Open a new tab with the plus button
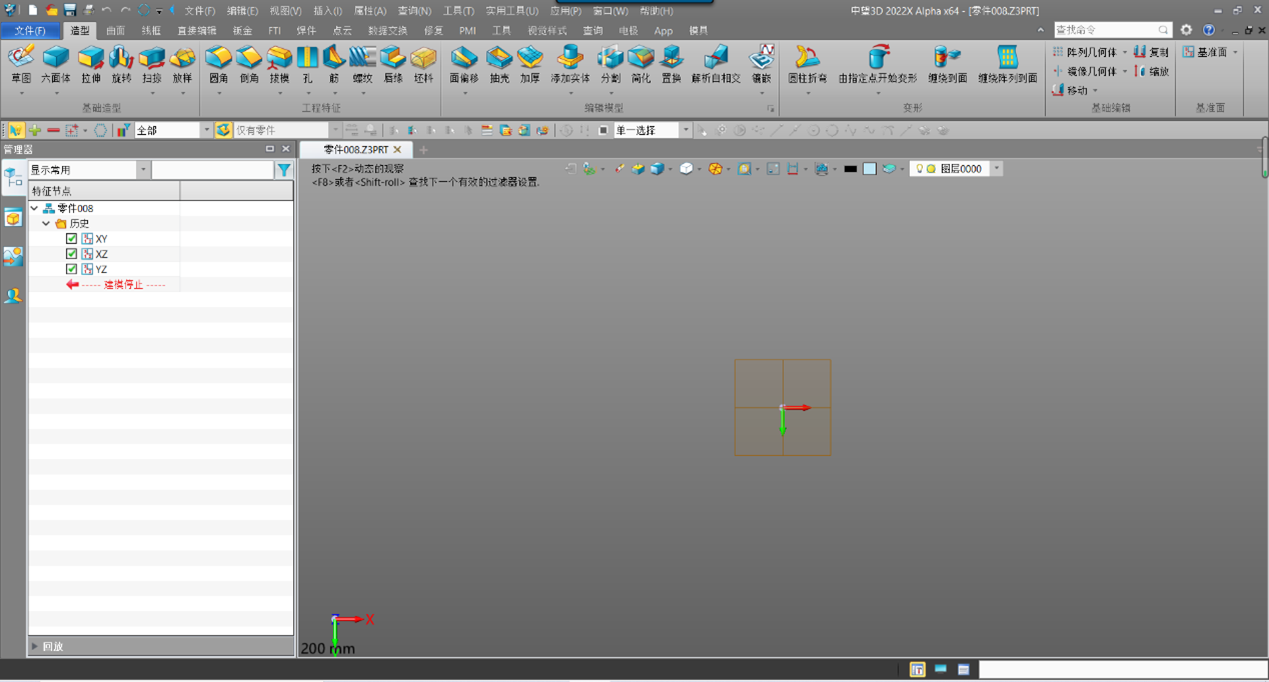Image resolution: width=1269 pixels, height=682 pixels. 423,150
